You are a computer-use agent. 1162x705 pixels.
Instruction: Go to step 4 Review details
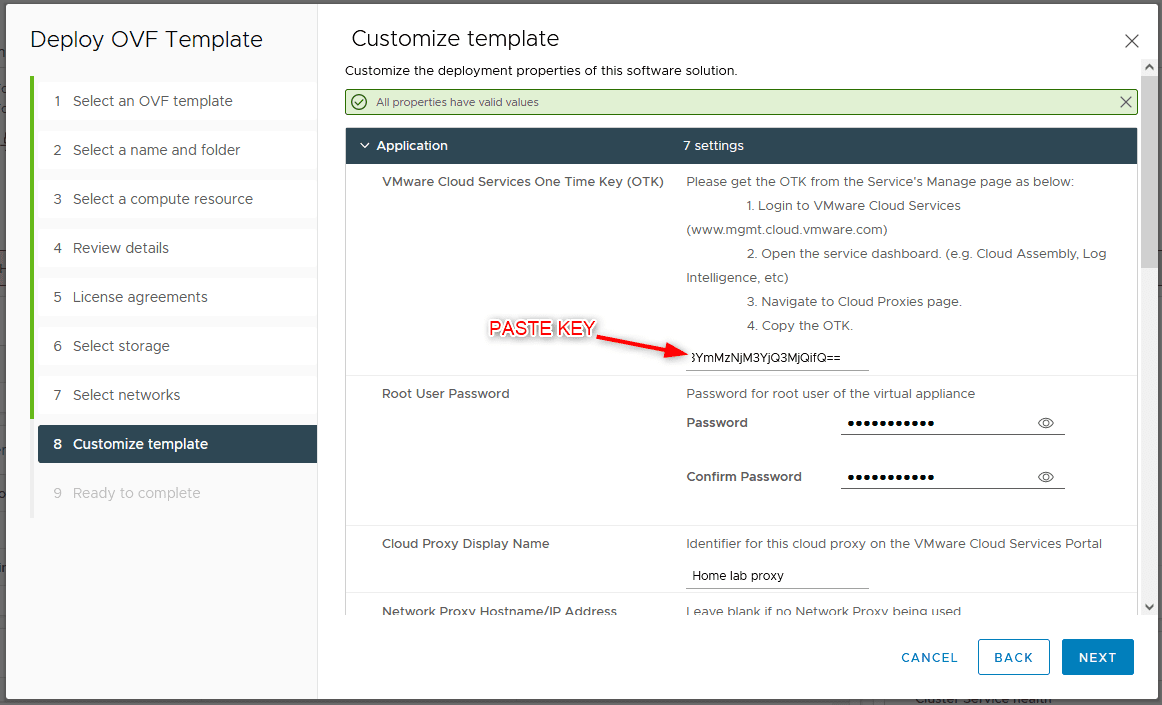tap(176, 248)
